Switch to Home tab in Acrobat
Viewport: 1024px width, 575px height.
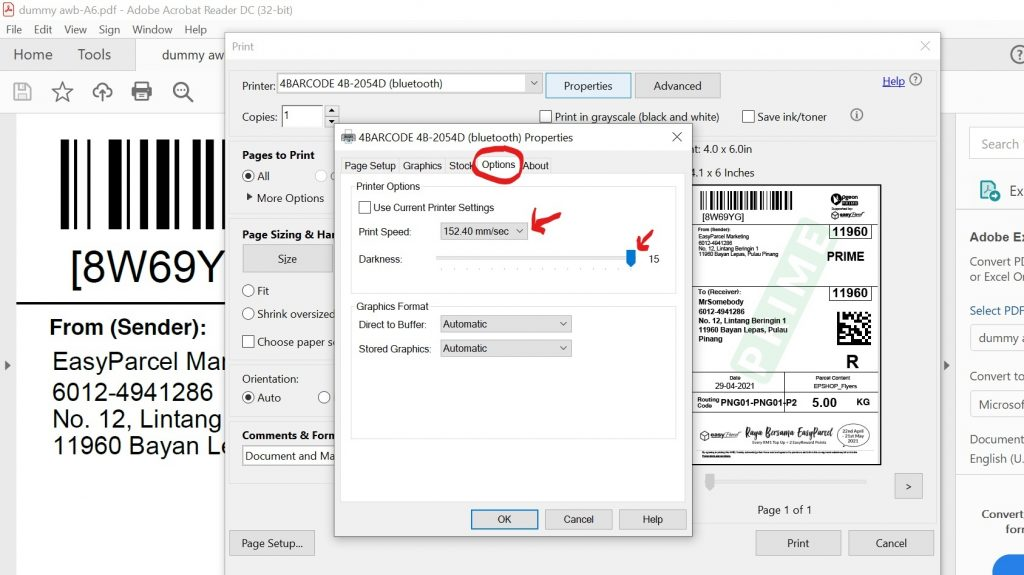(x=33, y=54)
